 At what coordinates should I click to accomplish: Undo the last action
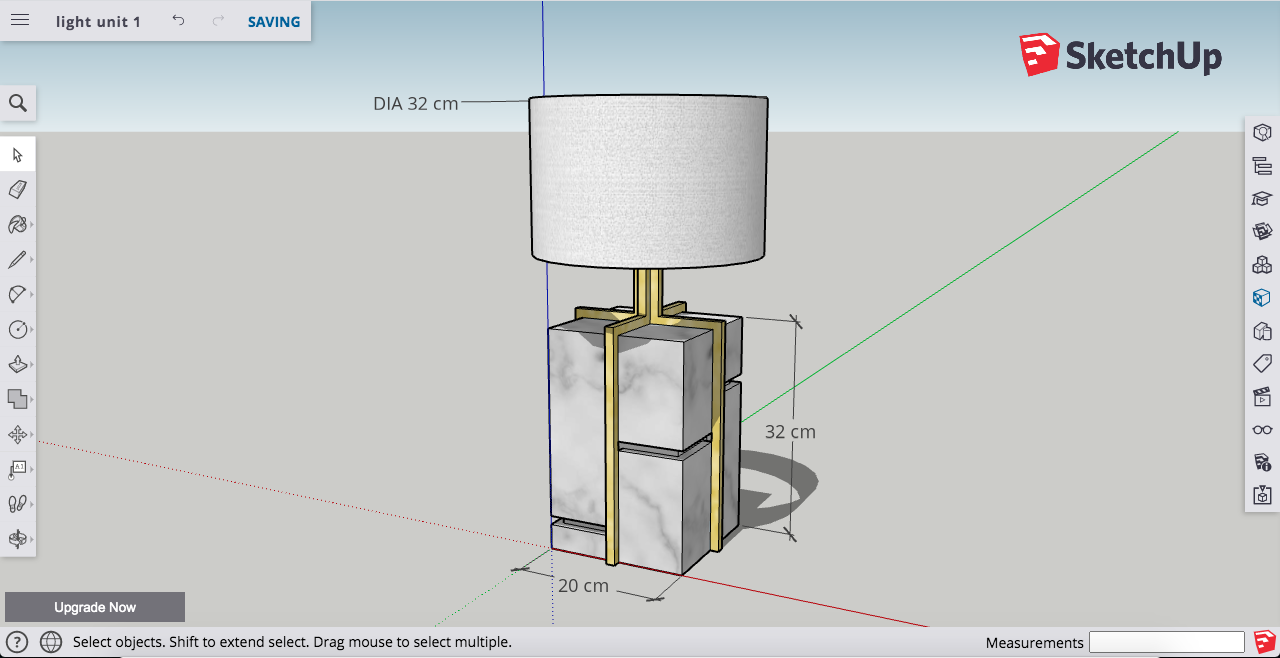tap(178, 21)
